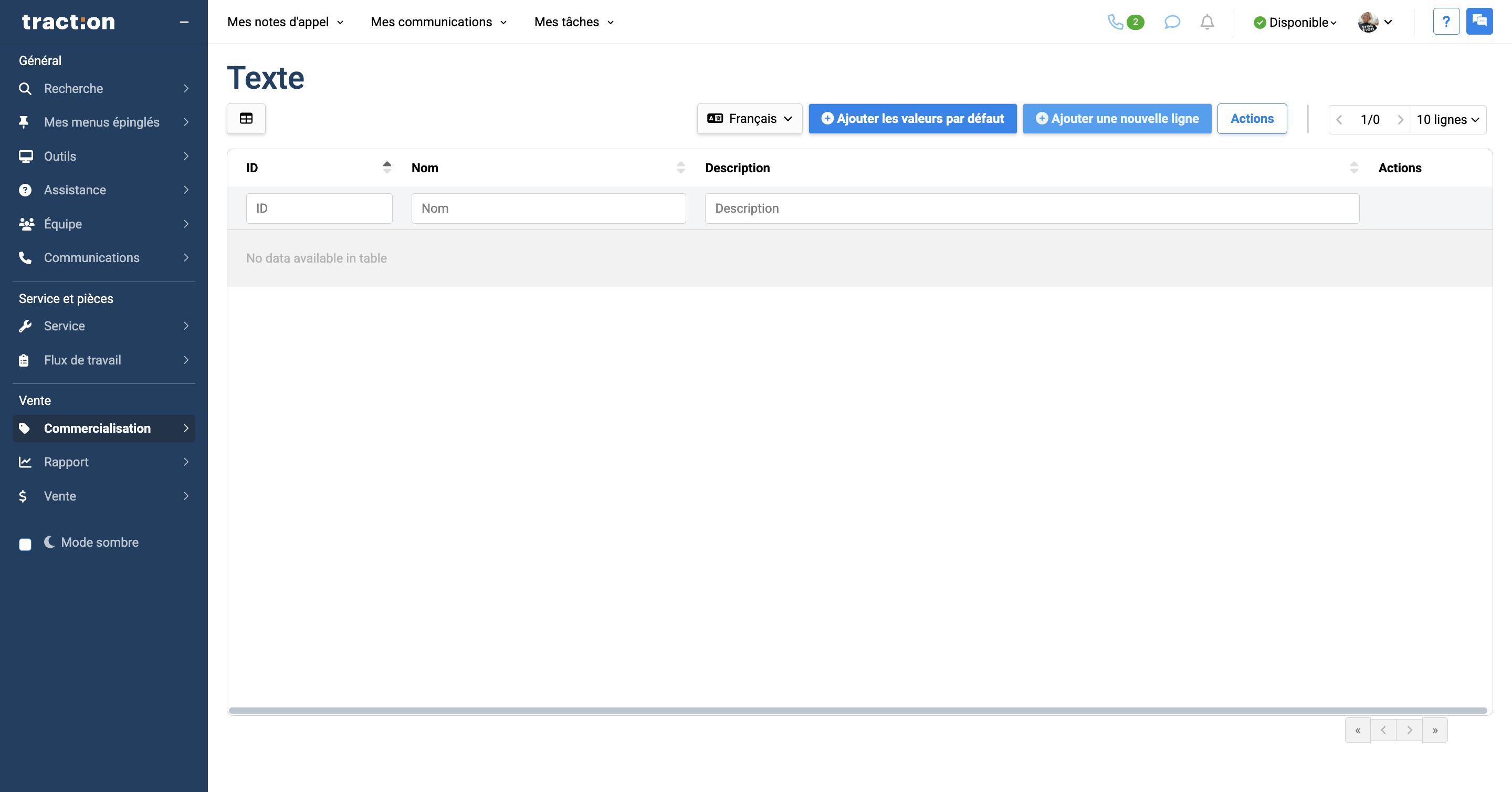Open the notifications bell icon
The image size is (1512, 792).
coord(1207,22)
